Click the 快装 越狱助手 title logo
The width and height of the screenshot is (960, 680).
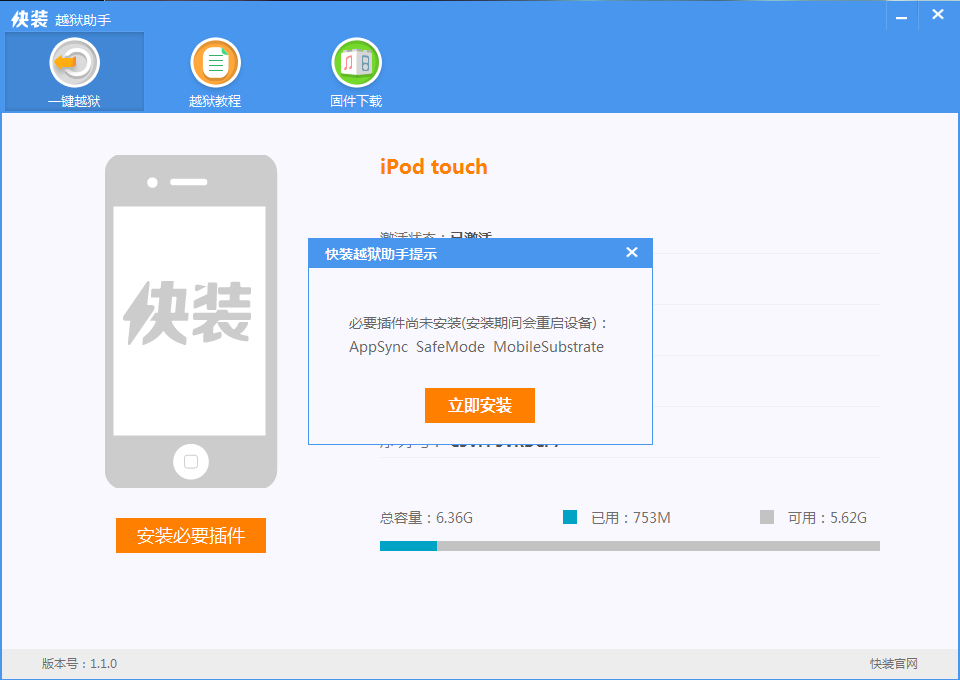click(61, 19)
